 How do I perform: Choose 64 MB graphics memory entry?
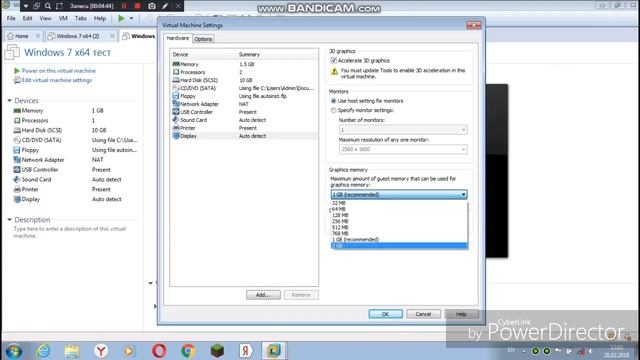click(399, 209)
